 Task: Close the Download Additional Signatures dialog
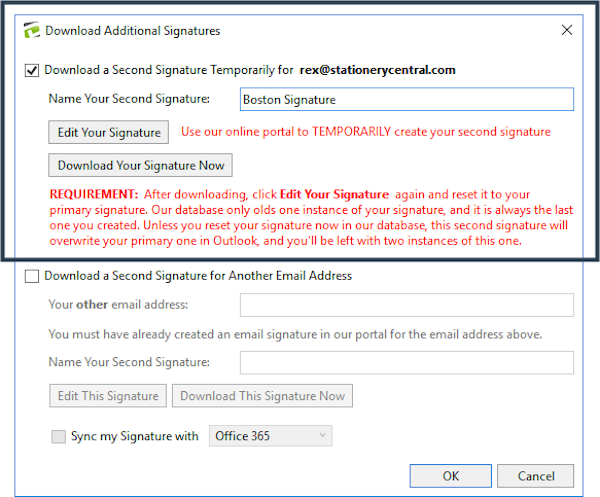(x=567, y=31)
